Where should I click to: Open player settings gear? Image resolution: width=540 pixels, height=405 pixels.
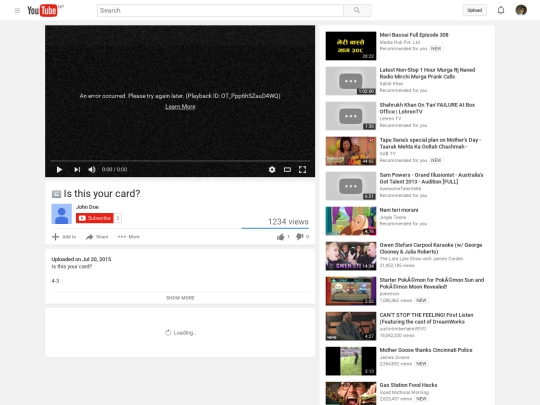click(272, 169)
